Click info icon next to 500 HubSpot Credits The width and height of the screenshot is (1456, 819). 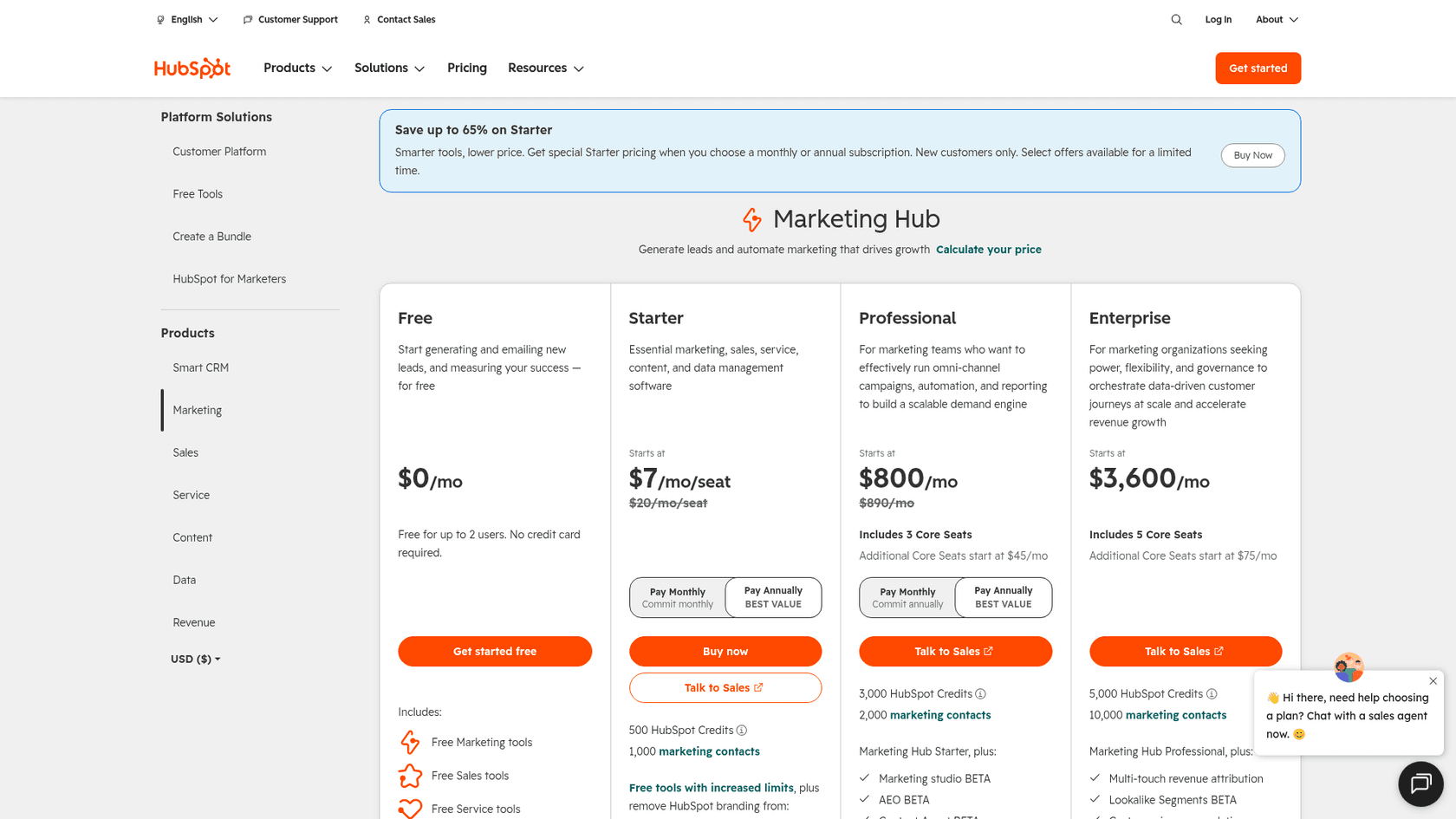742,731
